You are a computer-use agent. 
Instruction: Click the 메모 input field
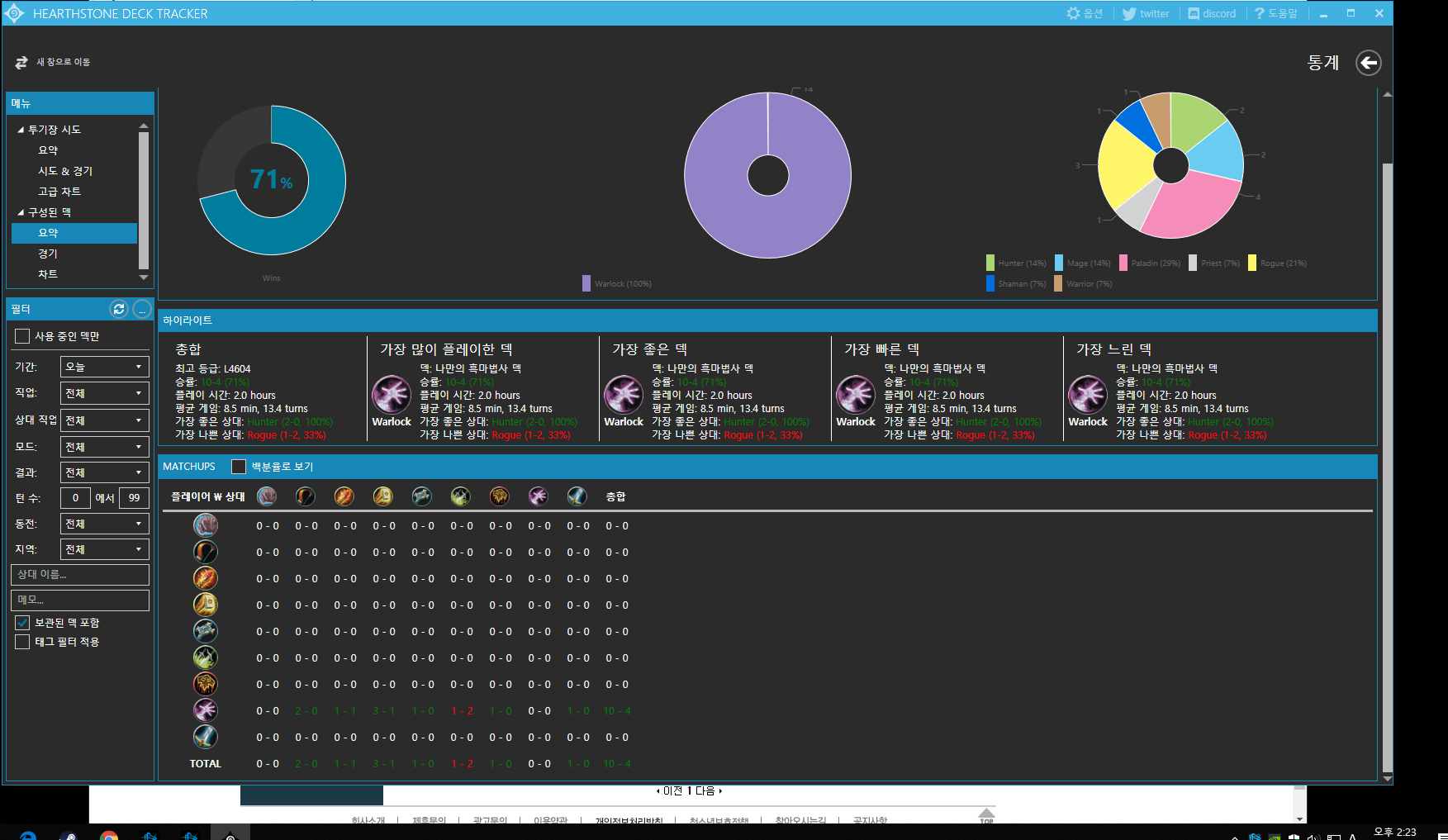(x=80, y=600)
